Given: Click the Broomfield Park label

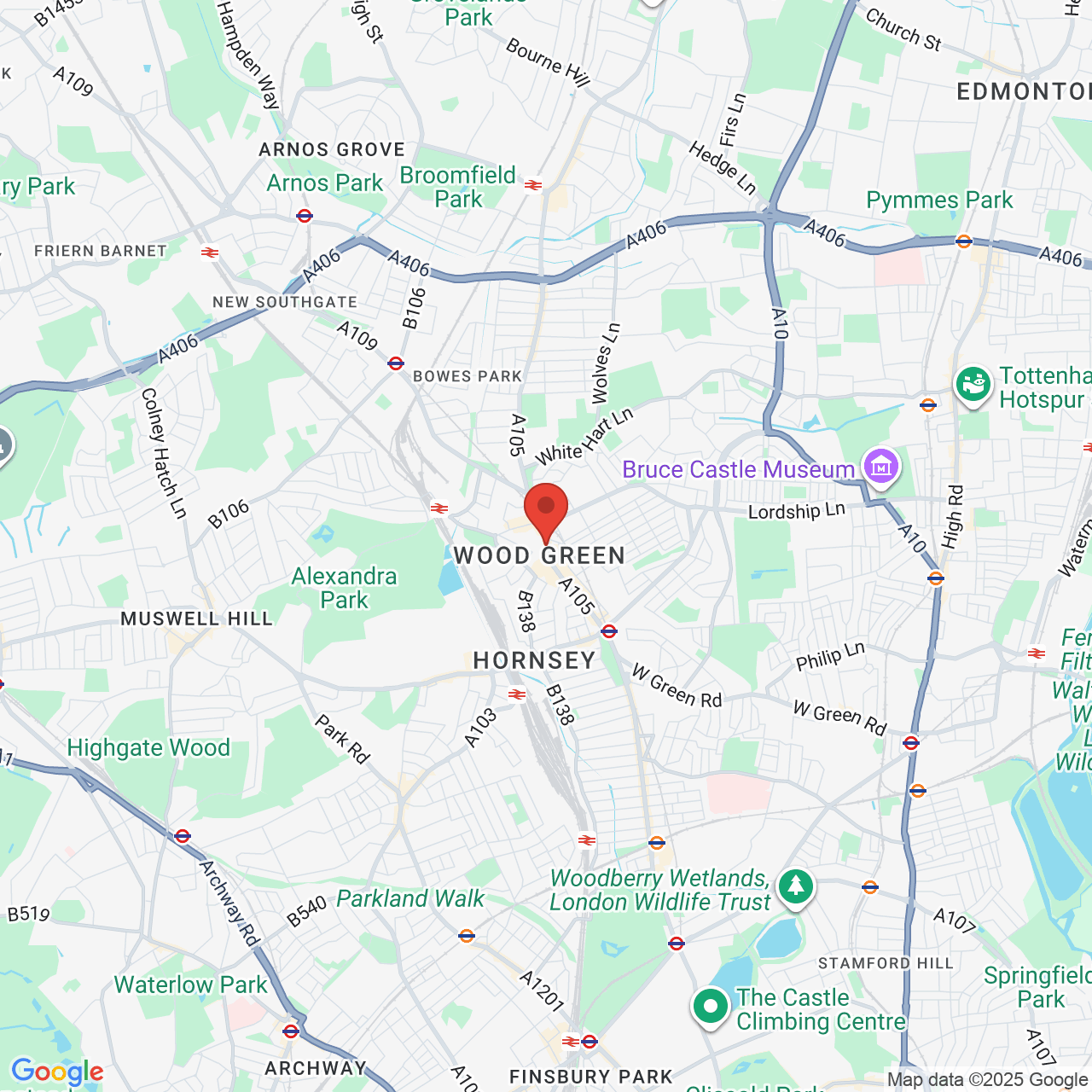Looking at the screenshot, I should tap(458, 187).
